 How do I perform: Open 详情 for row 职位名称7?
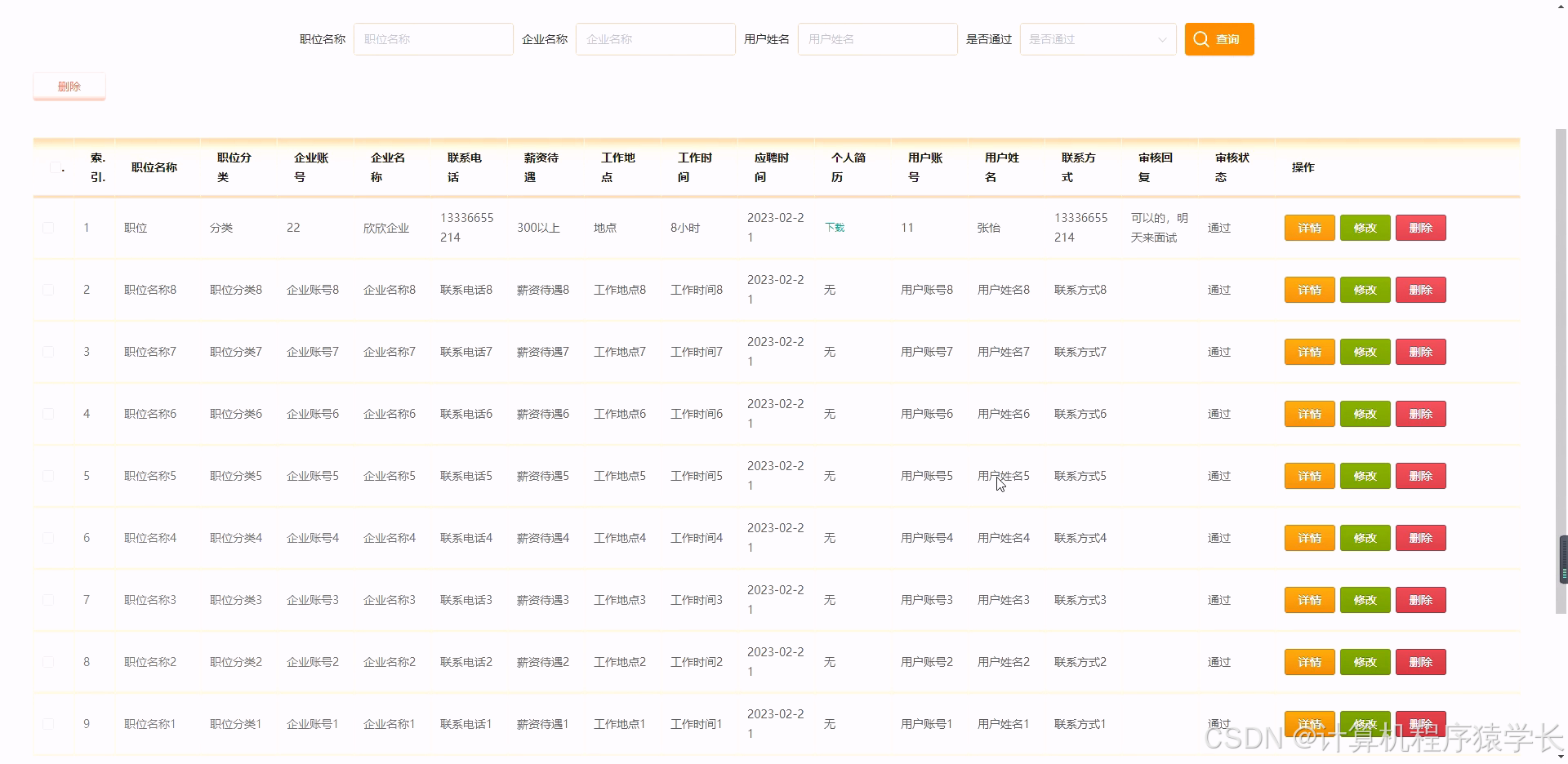pos(1309,352)
